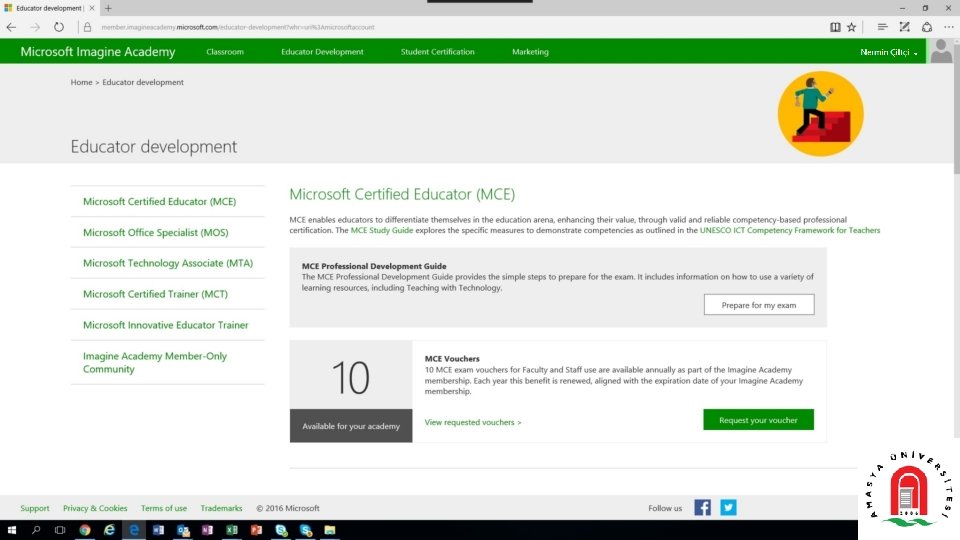This screenshot has width=960, height=540.
Task: Click the browser forward arrow
Action: [35, 27]
